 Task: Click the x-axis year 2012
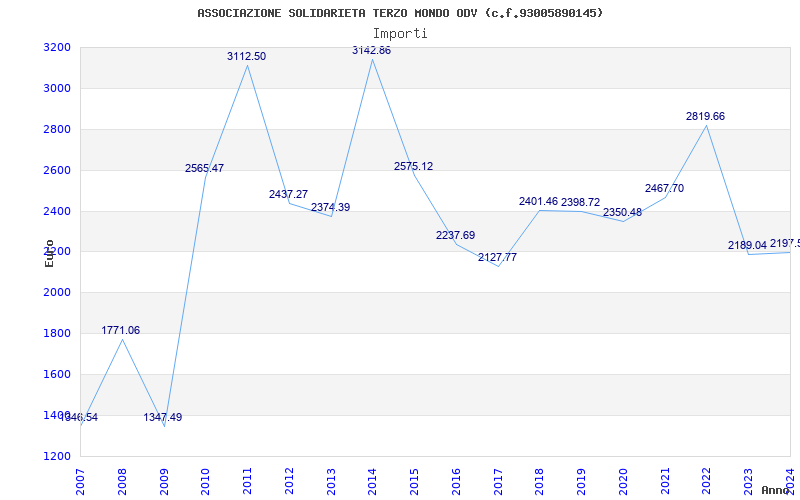pyautogui.click(x=289, y=482)
